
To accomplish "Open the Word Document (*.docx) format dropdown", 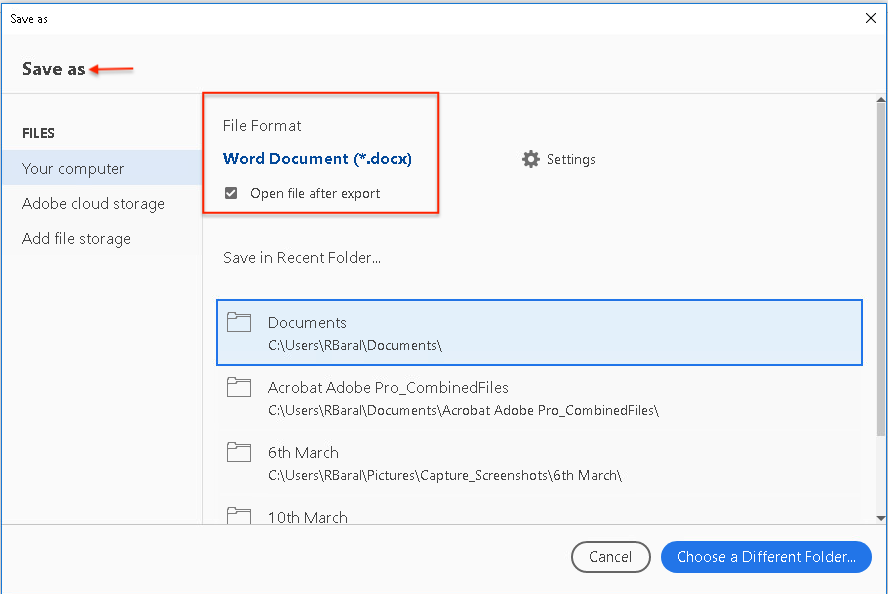I will pyautogui.click(x=317, y=159).
